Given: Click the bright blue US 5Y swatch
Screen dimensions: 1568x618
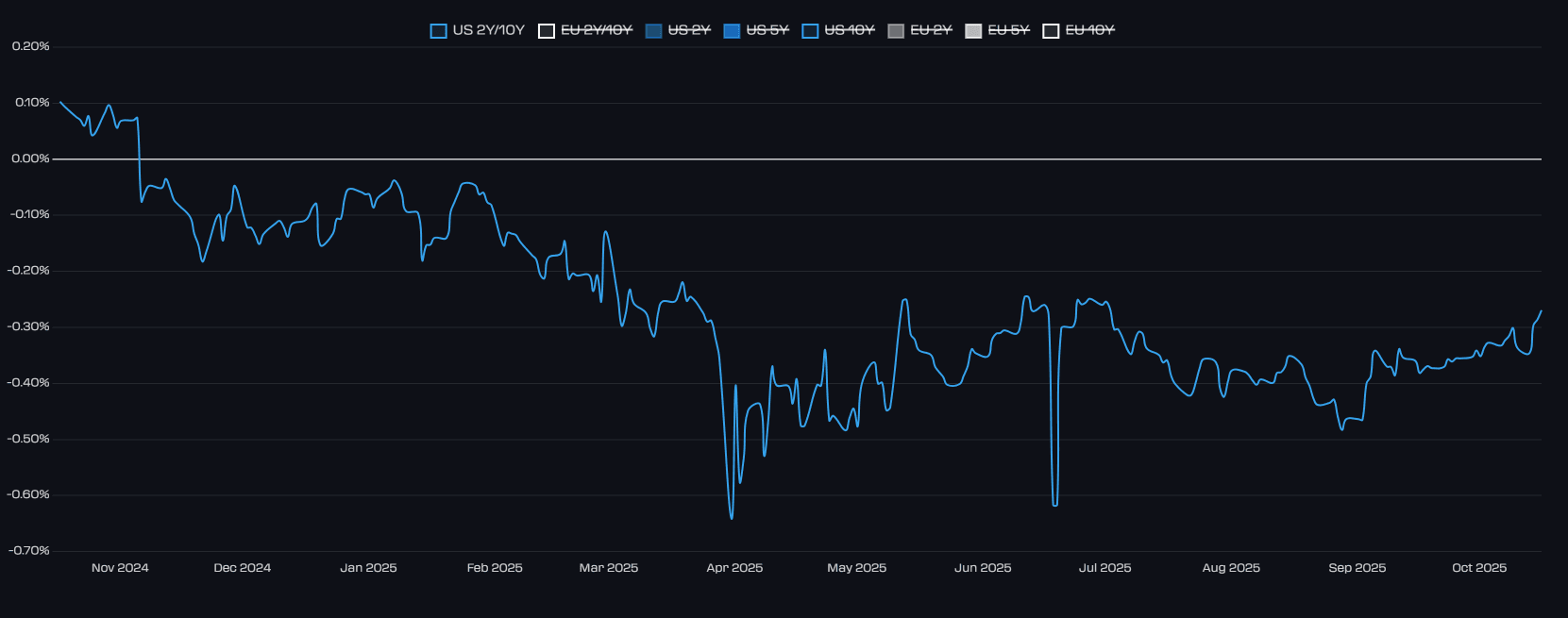Looking at the screenshot, I should [732, 31].
